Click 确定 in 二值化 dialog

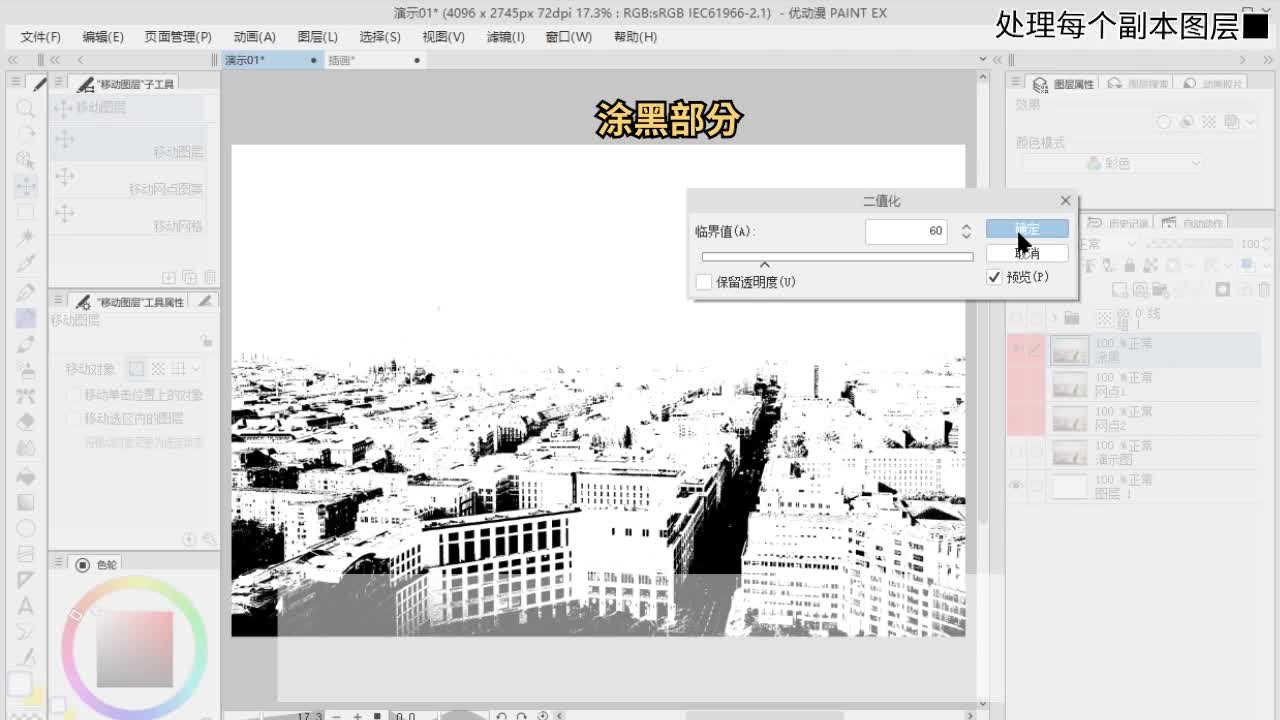pos(1027,229)
